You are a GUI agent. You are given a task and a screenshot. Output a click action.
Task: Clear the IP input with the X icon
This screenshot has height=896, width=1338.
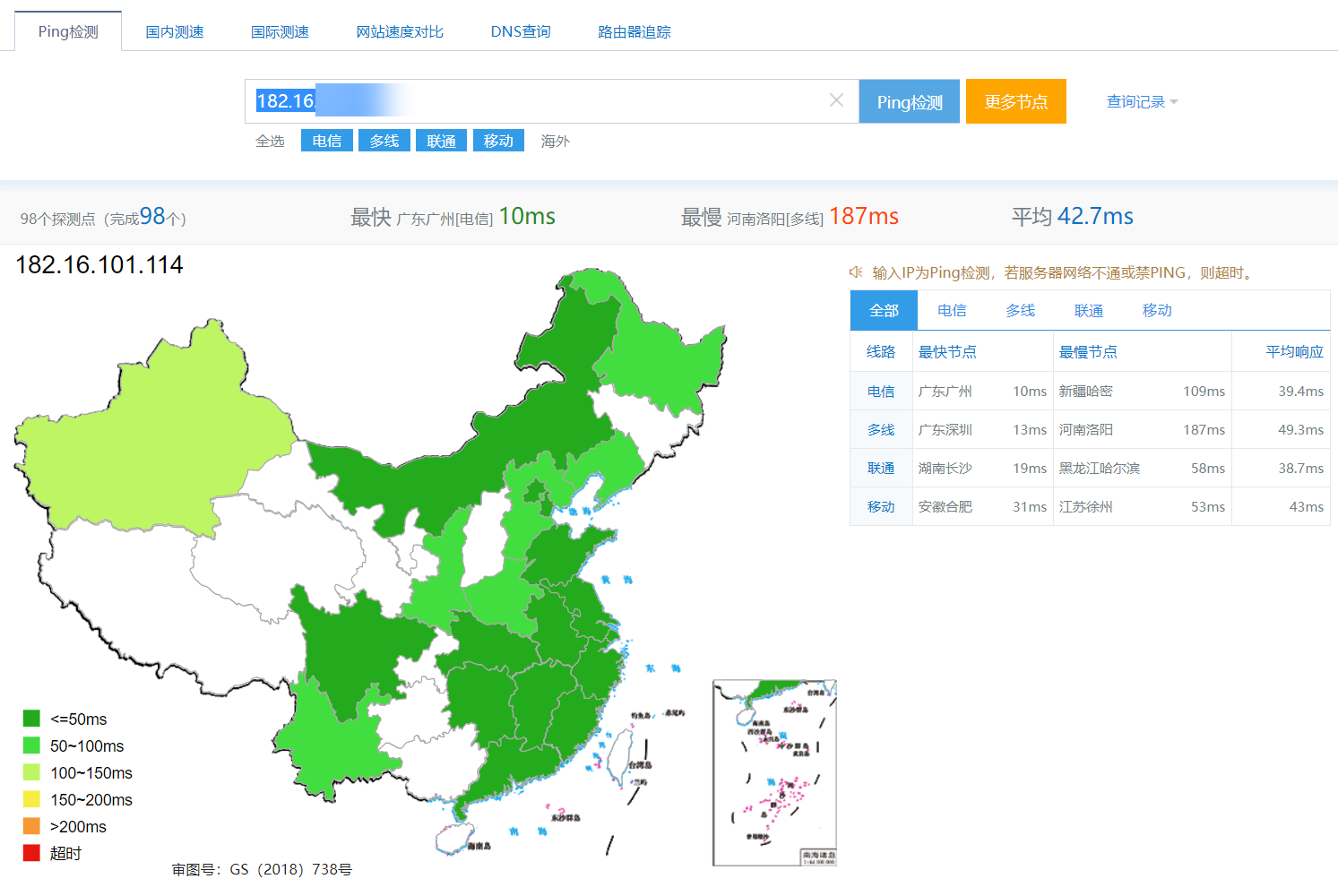click(836, 100)
